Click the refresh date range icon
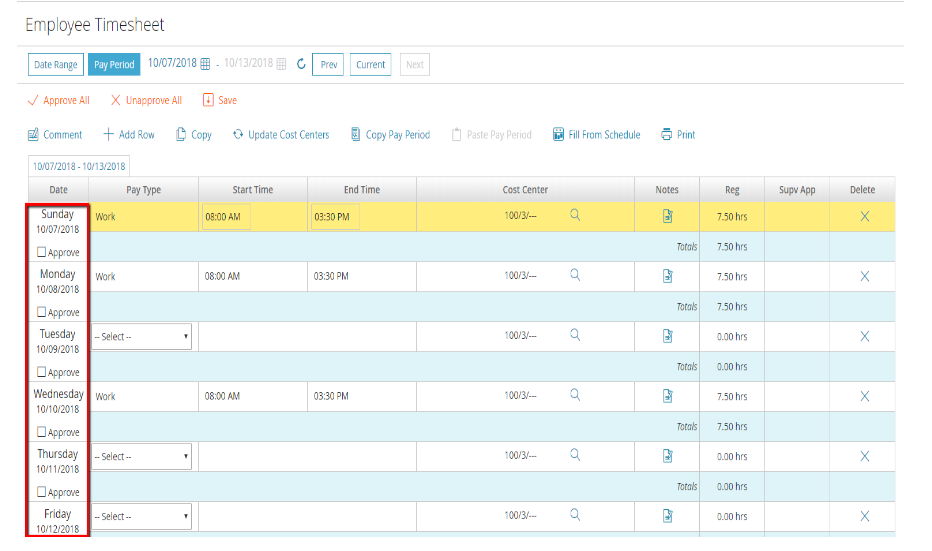Image resolution: width=932 pixels, height=551 pixels. tap(301, 64)
